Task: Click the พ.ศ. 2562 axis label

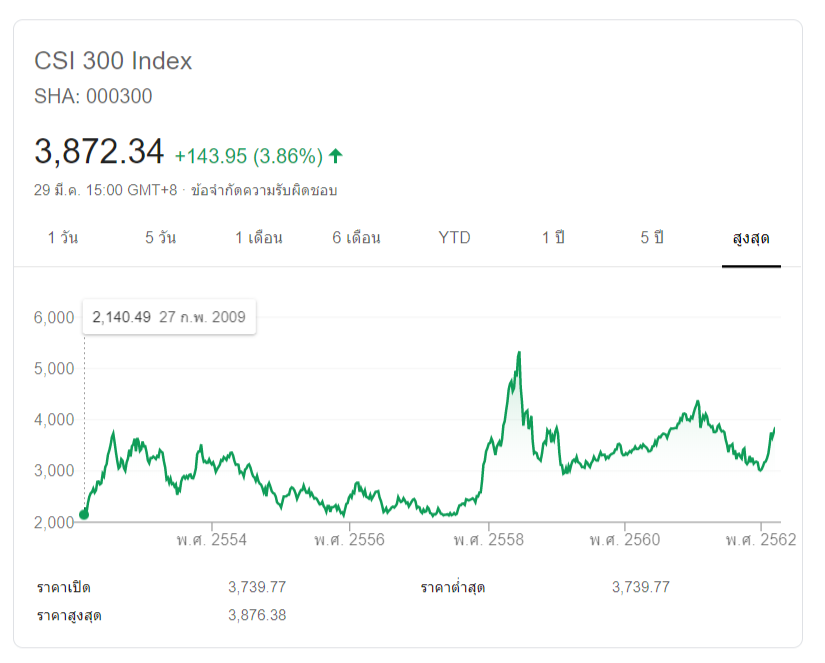Action: 761,540
